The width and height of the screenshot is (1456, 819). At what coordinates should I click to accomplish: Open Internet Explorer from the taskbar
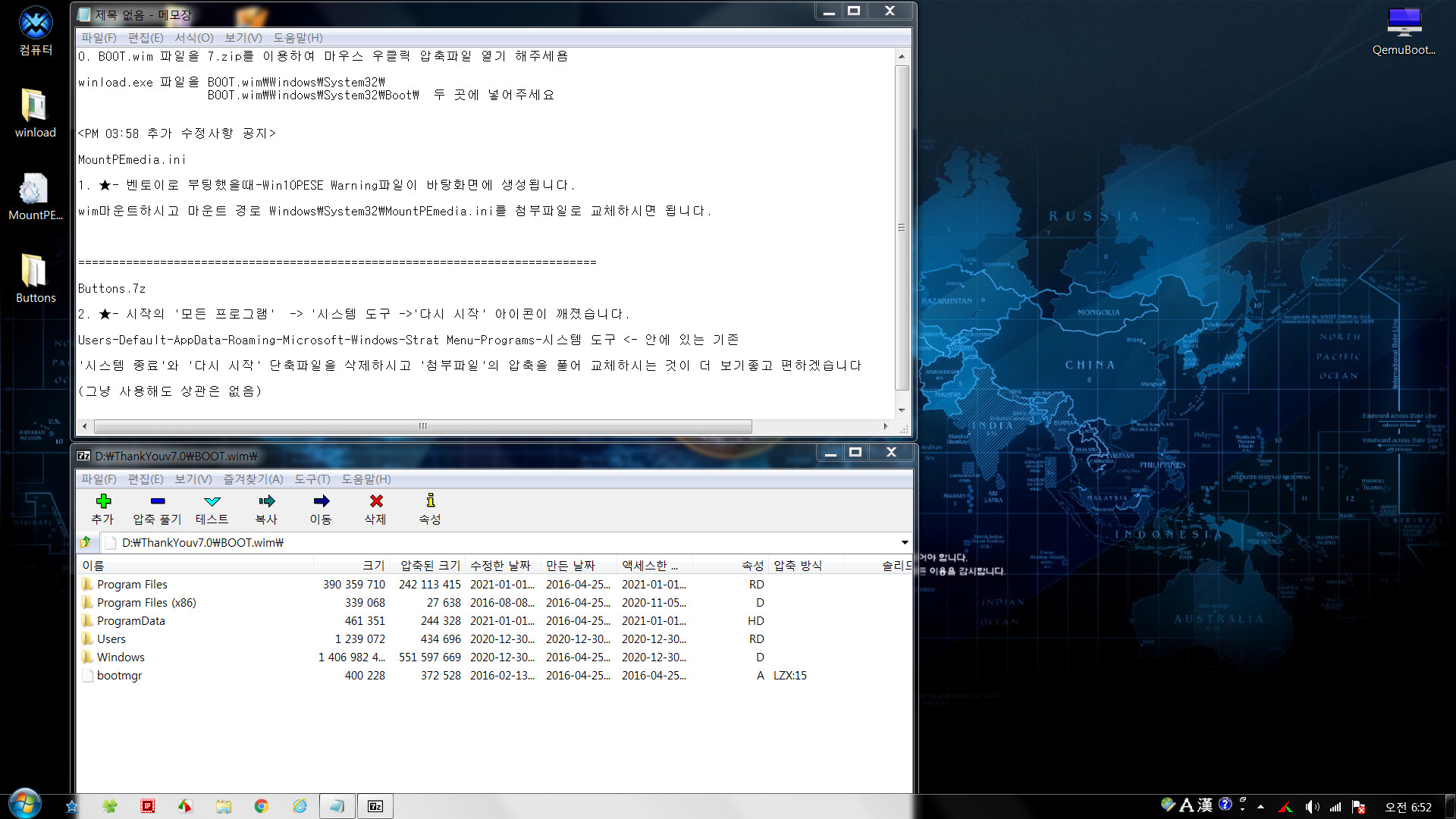(x=300, y=806)
